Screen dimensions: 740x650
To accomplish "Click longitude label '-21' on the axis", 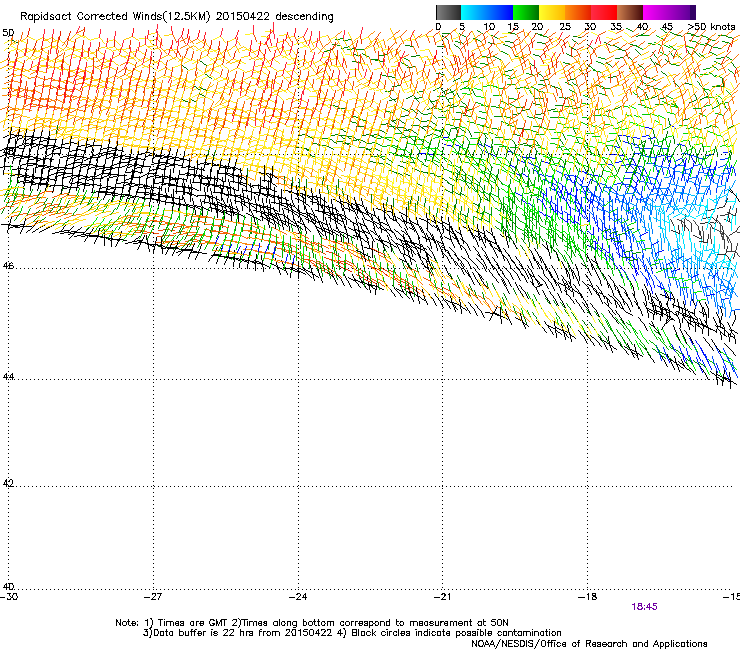I will pyautogui.click(x=442, y=597).
